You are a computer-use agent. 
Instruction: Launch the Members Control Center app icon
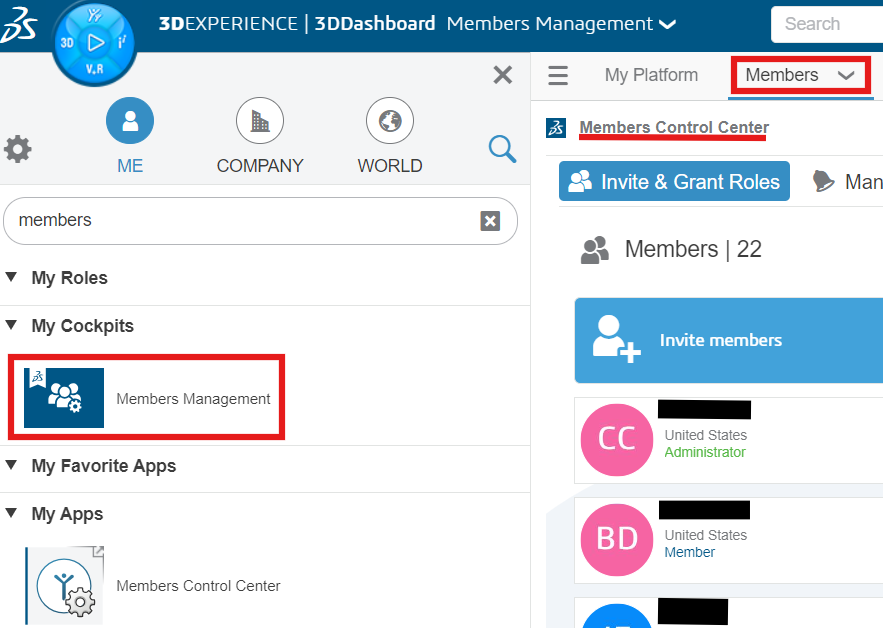coord(65,585)
